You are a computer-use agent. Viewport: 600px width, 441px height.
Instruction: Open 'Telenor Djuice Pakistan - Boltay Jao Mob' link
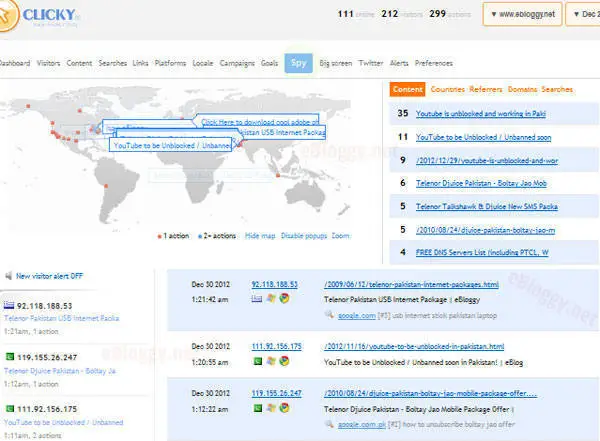tap(481, 183)
